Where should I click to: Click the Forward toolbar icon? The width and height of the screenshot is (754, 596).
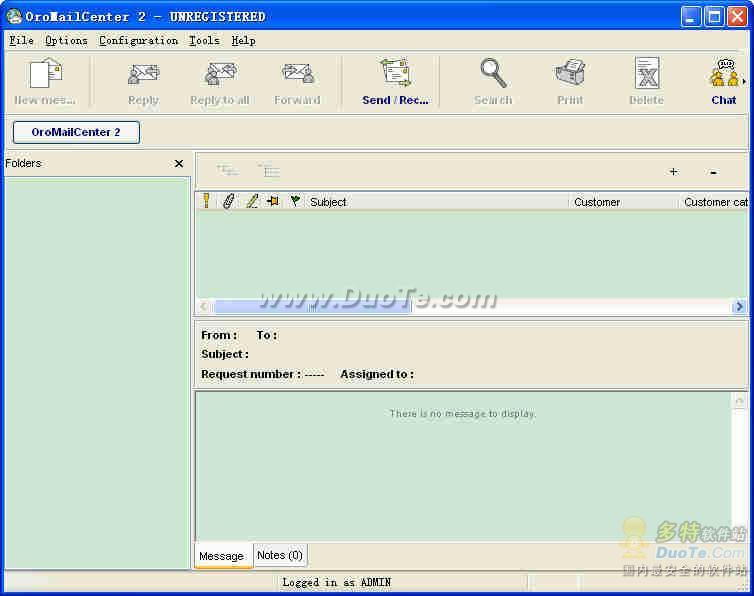point(298,74)
